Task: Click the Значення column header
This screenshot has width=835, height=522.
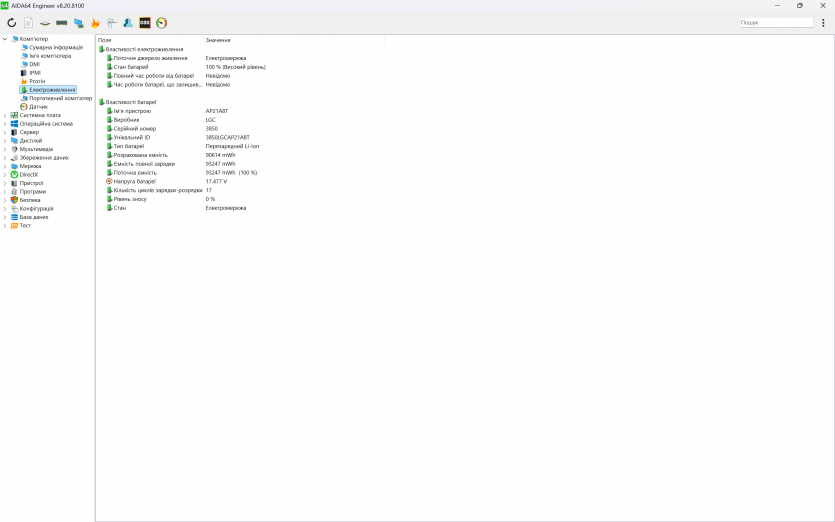Action: [218, 40]
